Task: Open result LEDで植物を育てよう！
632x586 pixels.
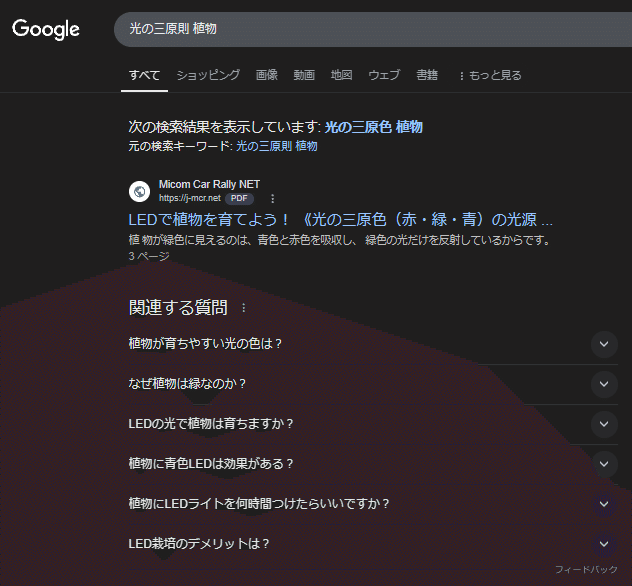Action: tap(340, 220)
